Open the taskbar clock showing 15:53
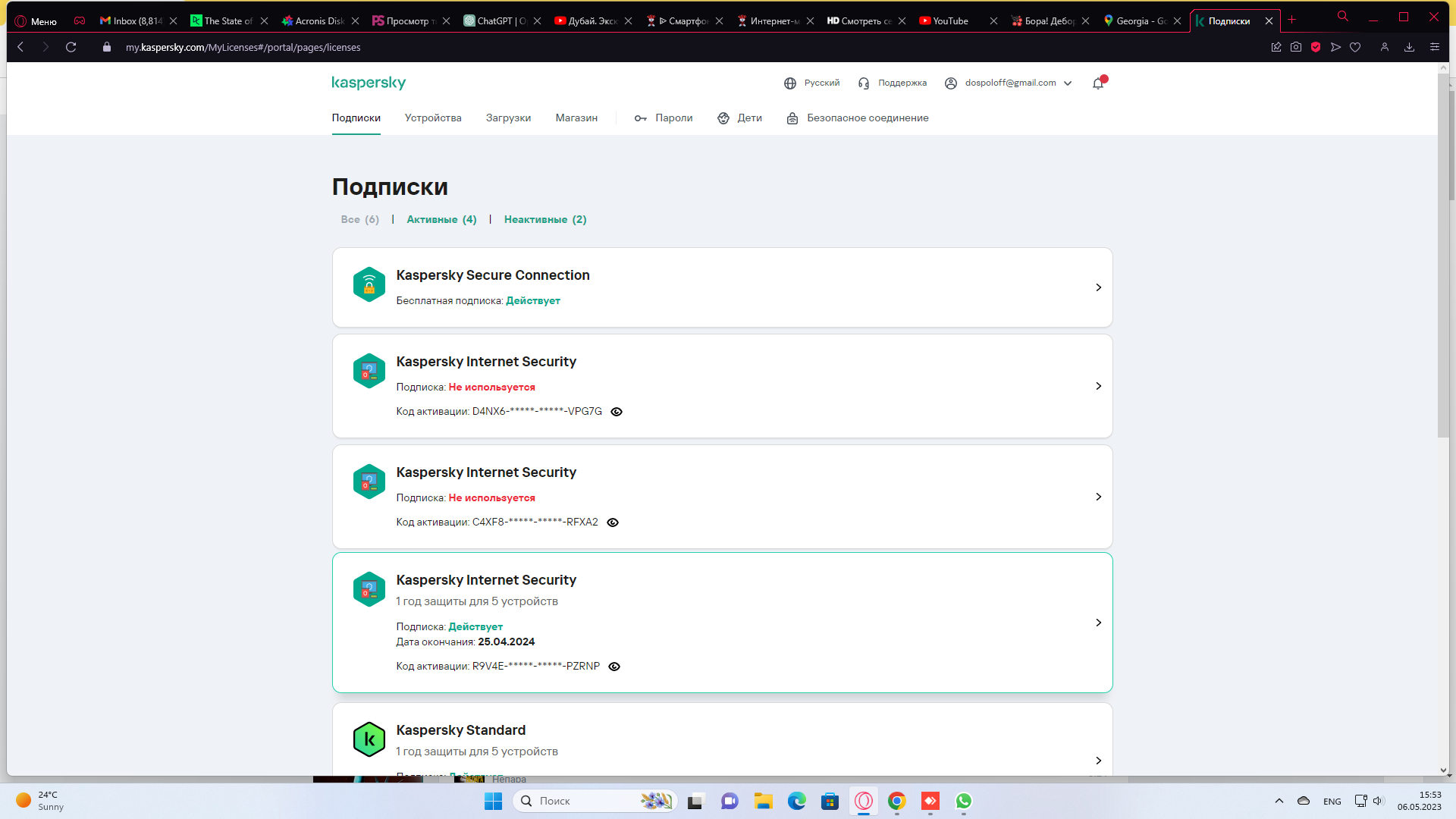Screen dimensions: 1456x819 (x=1419, y=801)
